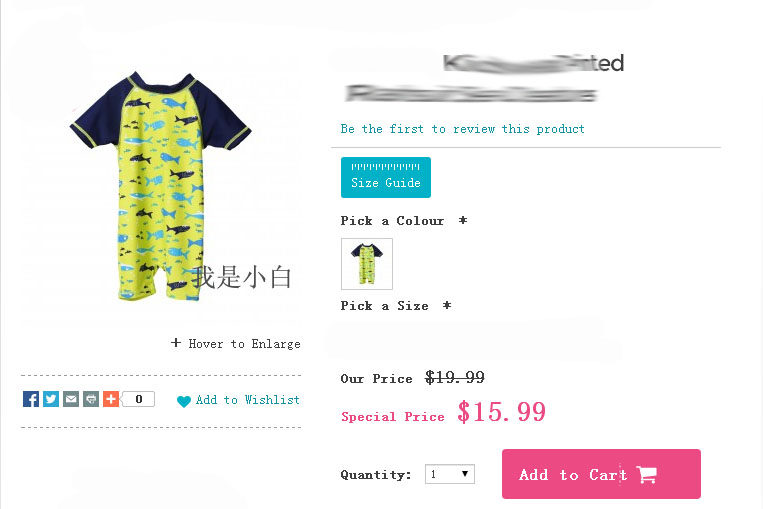Screen dimensions: 763x509
Task: Click the shopping cart icon
Action: pos(646,474)
